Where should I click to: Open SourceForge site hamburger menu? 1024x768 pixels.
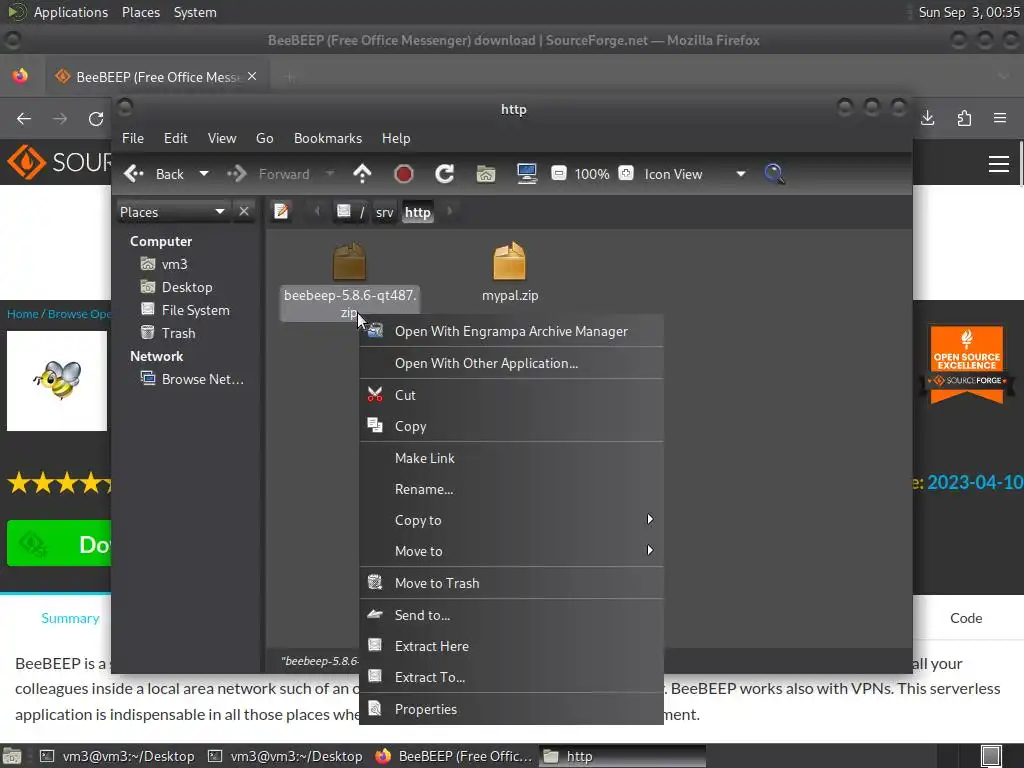[999, 164]
